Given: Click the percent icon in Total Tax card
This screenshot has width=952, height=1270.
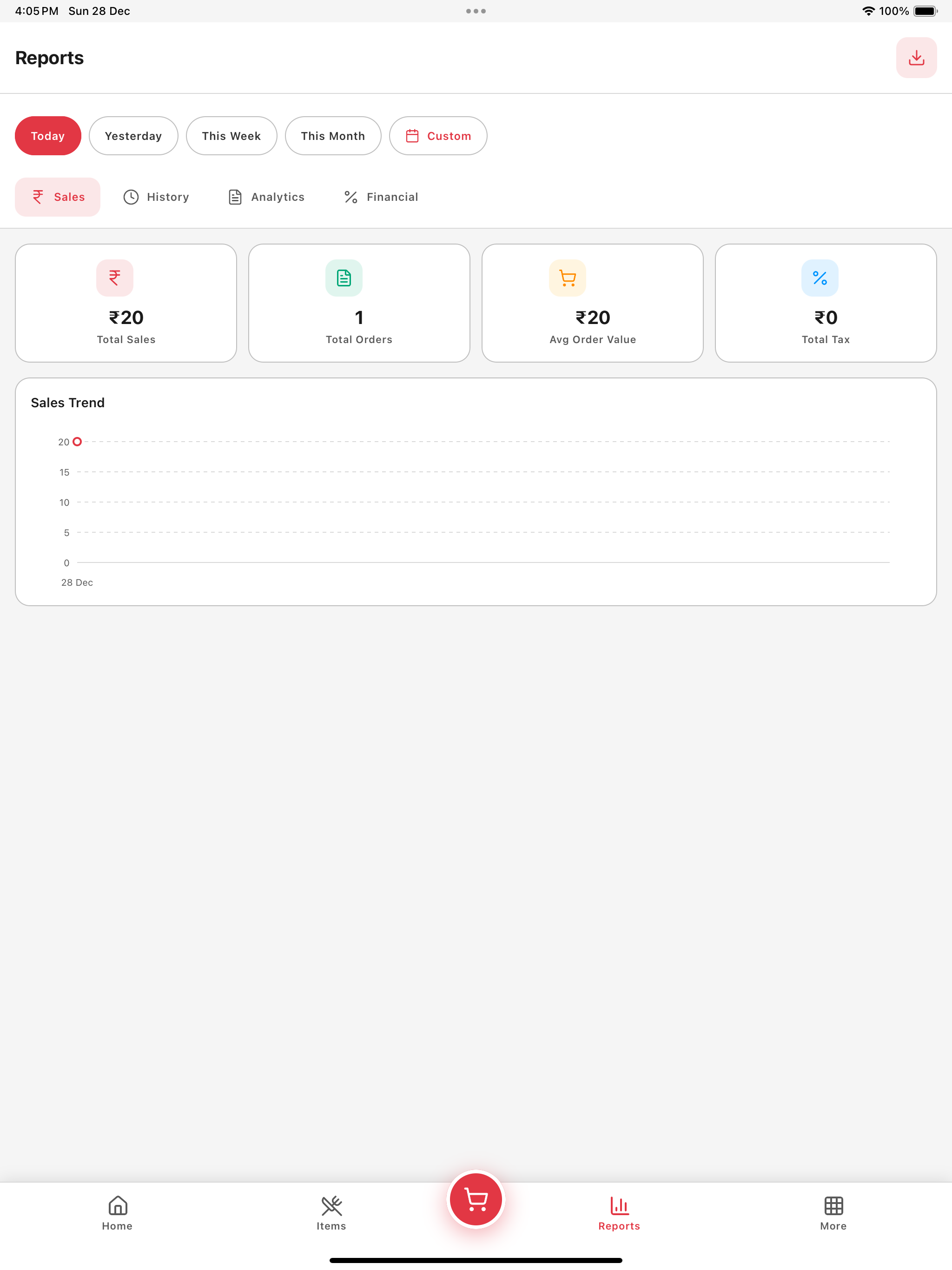Looking at the screenshot, I should tap(820, 278).
